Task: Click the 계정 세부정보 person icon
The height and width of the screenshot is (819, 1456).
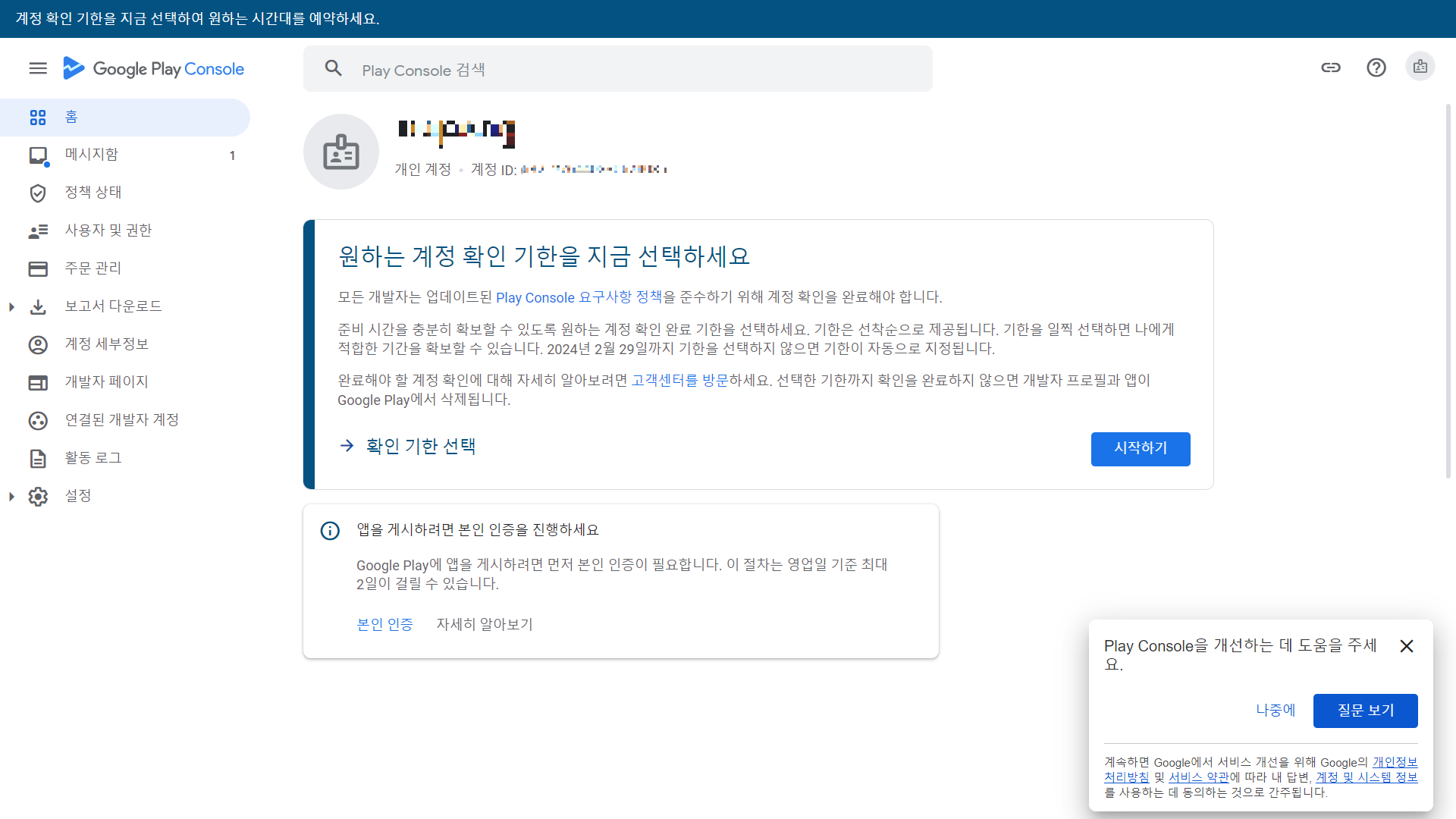Action: coord(38,344)
